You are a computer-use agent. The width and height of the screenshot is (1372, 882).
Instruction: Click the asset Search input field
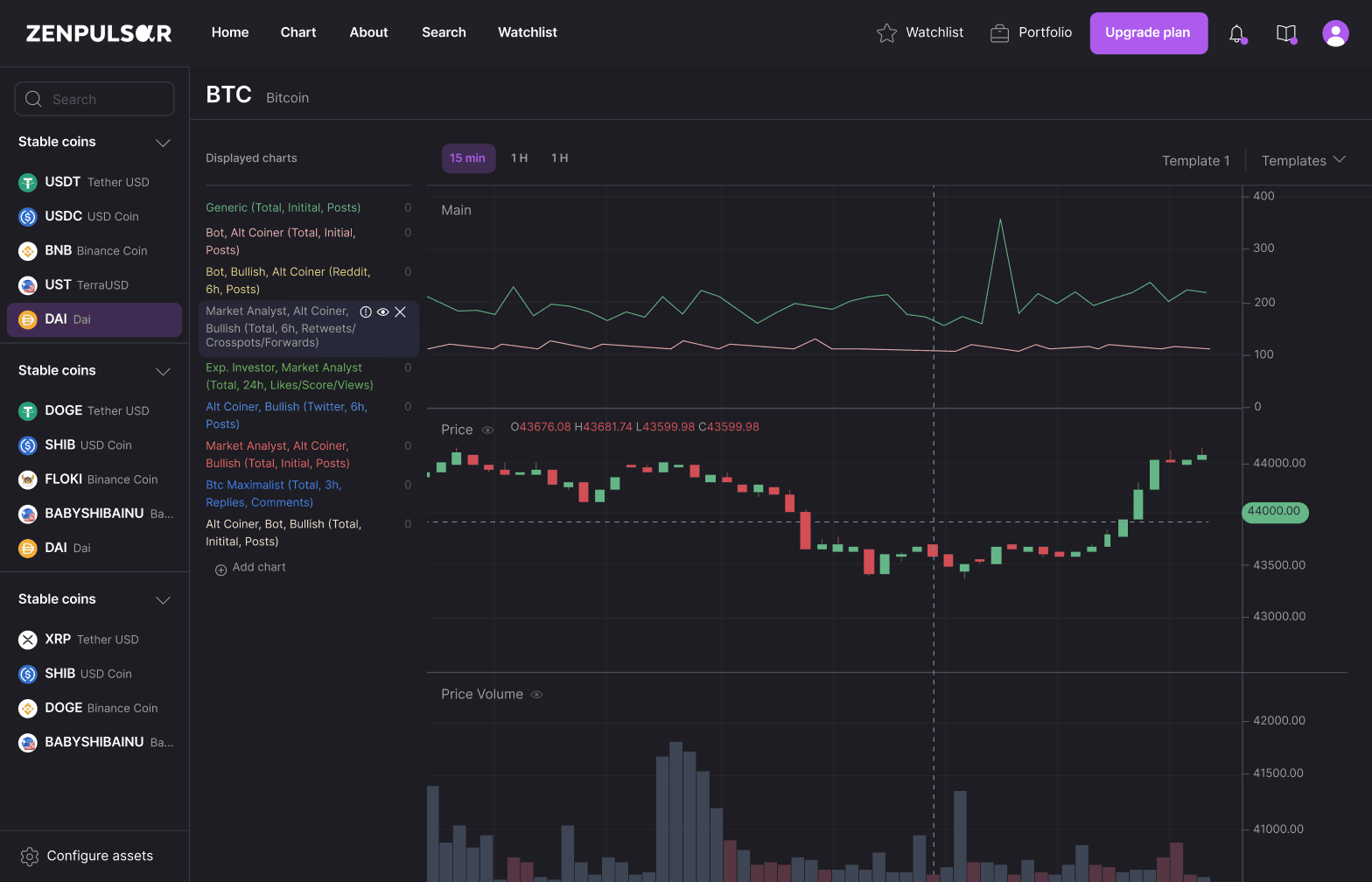pyautogui.click(x=94, y=99)
